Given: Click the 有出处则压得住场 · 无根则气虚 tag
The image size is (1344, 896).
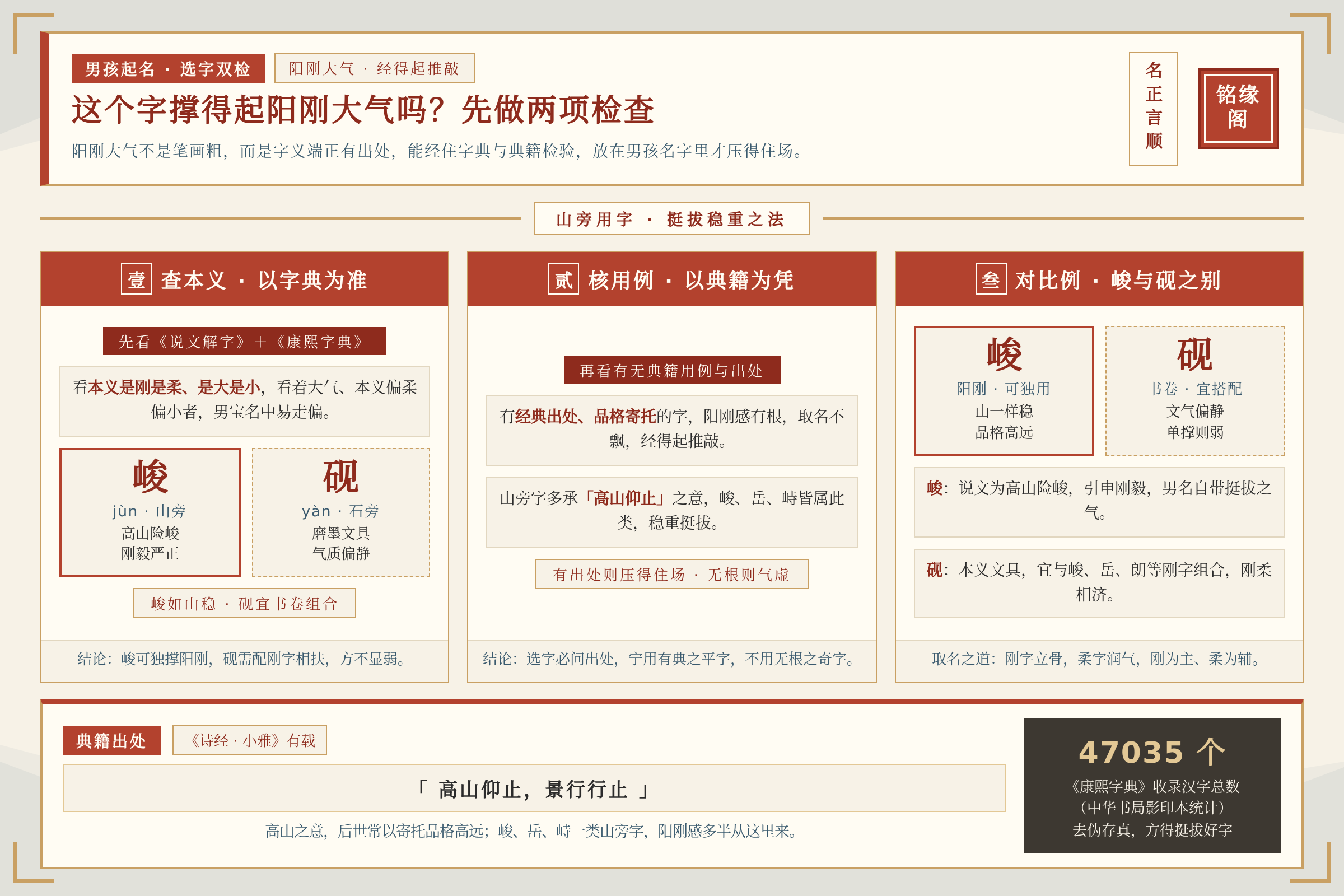Looking at the screenshot, I should click(671, 573).
